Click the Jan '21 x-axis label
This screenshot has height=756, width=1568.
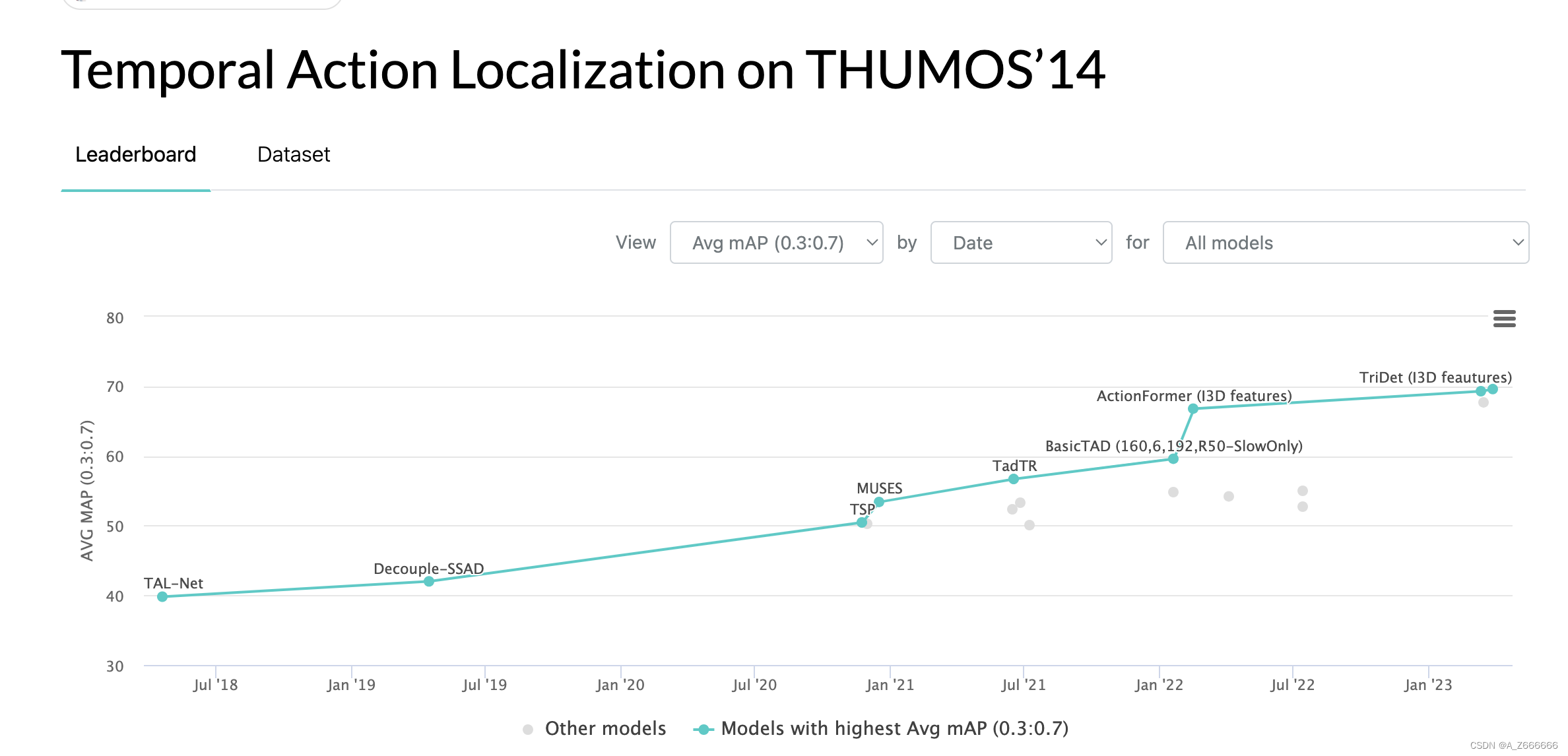[x=890, y=685]
